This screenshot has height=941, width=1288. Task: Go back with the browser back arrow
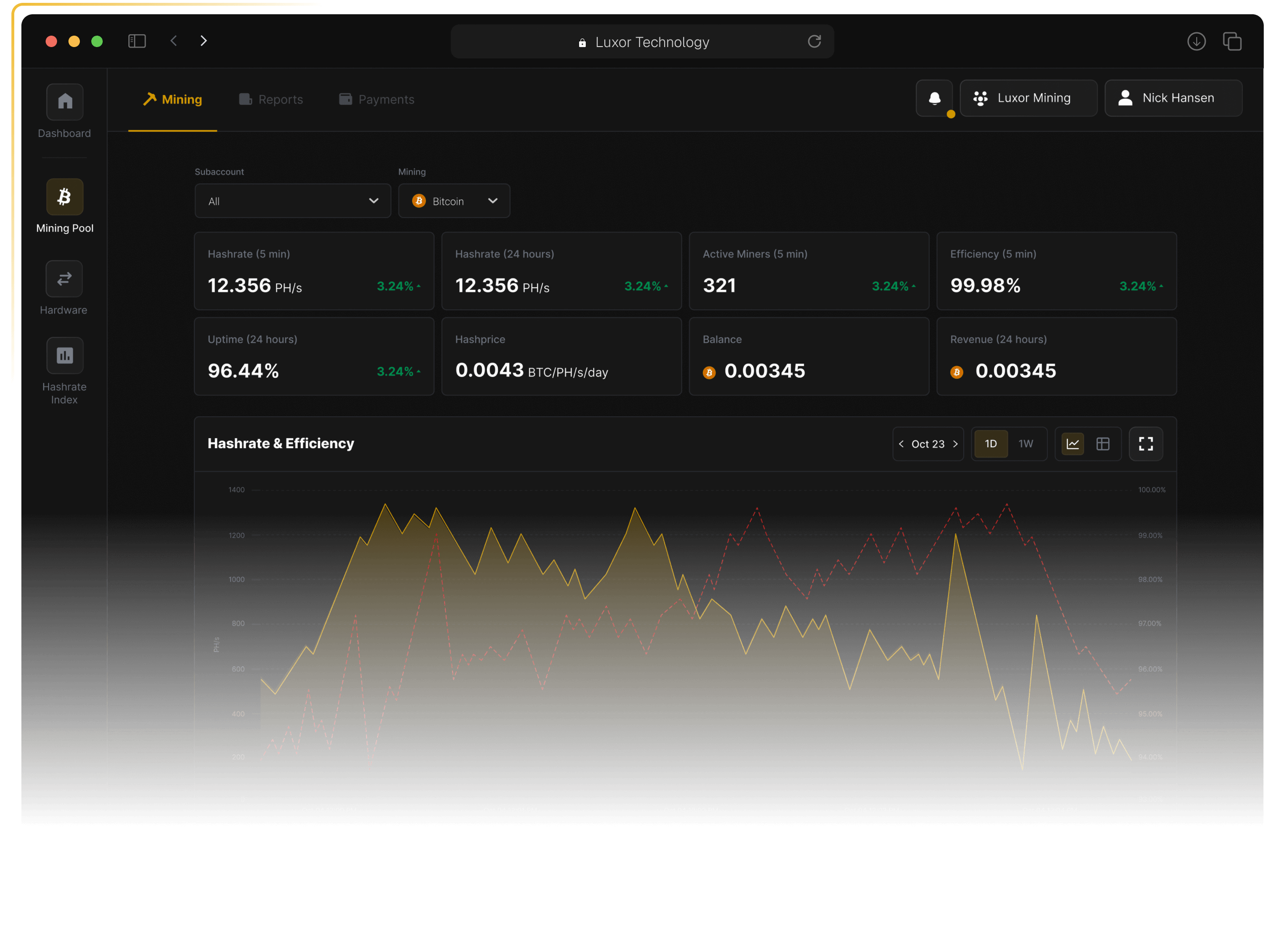(174, 41)
